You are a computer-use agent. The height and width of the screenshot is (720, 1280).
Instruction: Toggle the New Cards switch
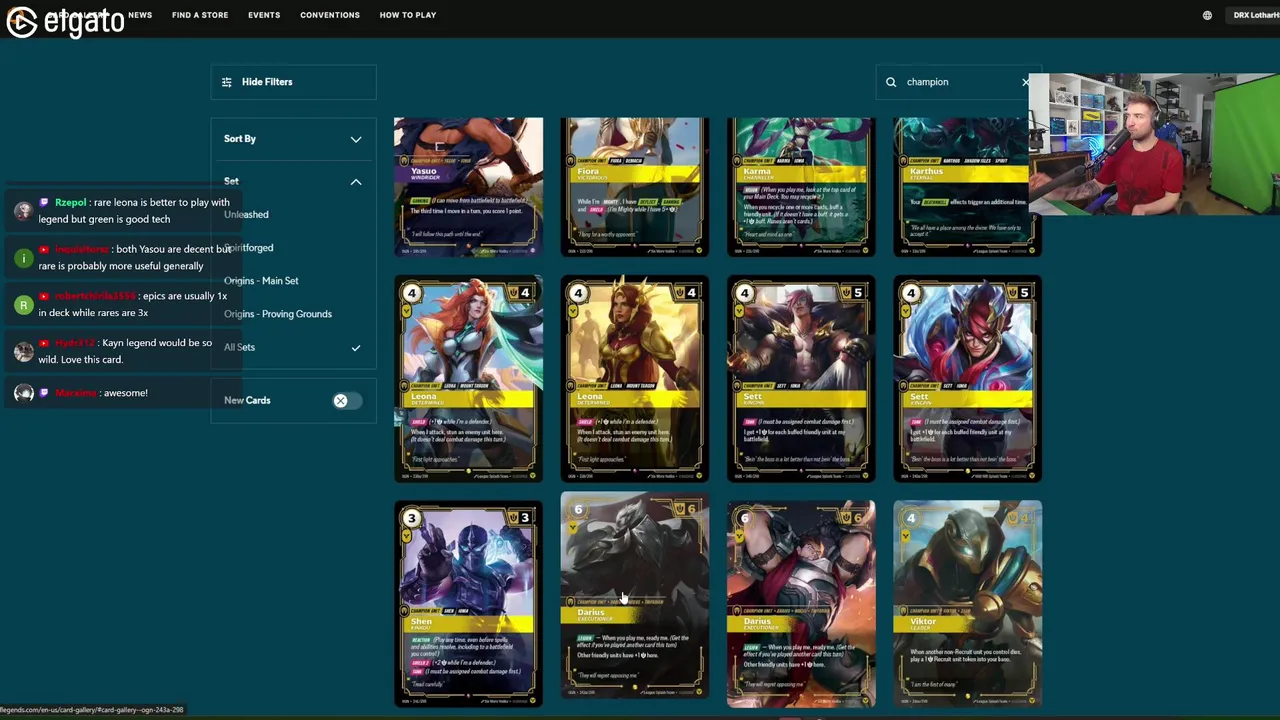point(346,401)
